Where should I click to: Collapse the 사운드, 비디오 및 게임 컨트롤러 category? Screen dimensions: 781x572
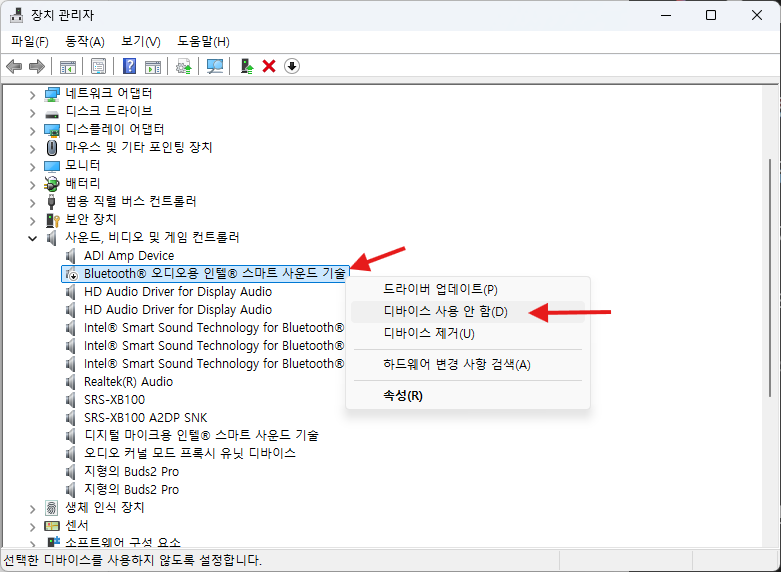click(x=32, y=238)
